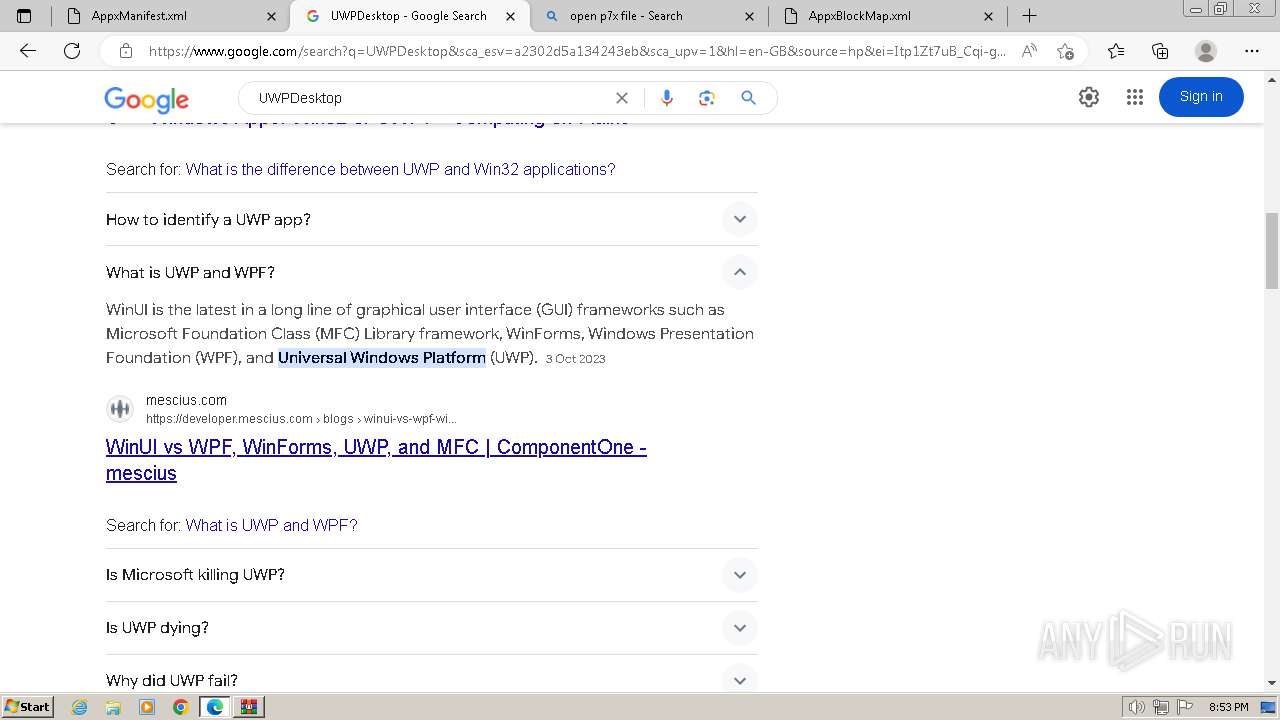Go back using the browser back arrow
Screen dimensions: 1280x720
coord(28,51)
